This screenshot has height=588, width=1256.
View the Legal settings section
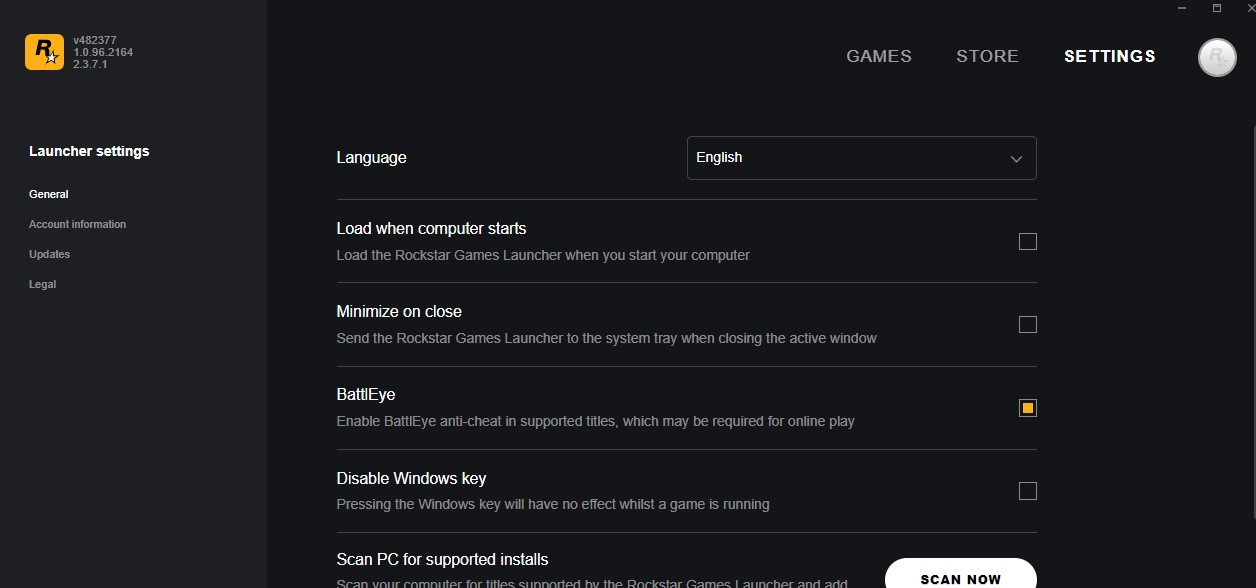[x=42, y=284]
